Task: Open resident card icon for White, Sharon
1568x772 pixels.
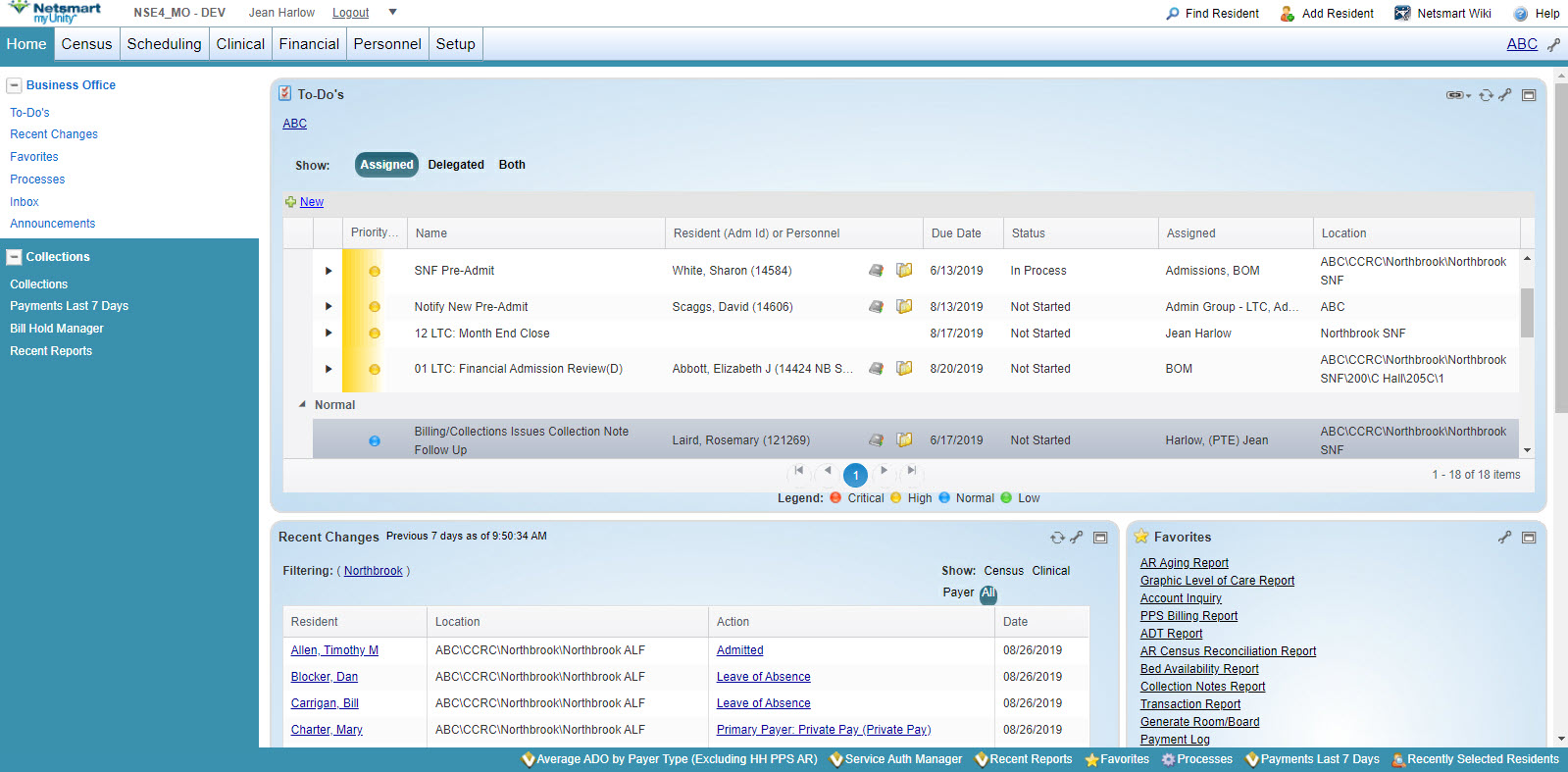Action: click(x=876, y=271)
